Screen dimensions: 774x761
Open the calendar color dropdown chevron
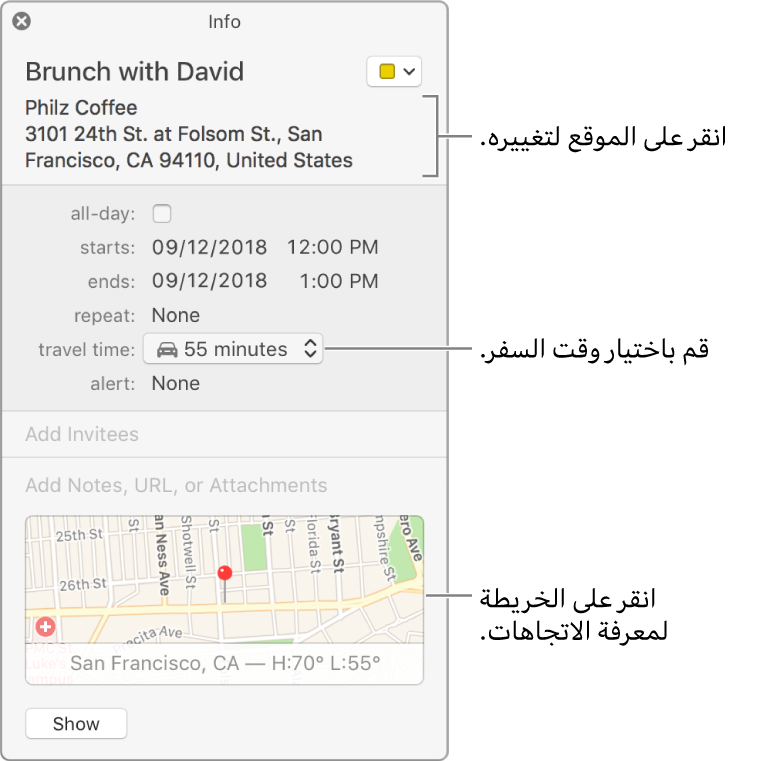[409, 72]
